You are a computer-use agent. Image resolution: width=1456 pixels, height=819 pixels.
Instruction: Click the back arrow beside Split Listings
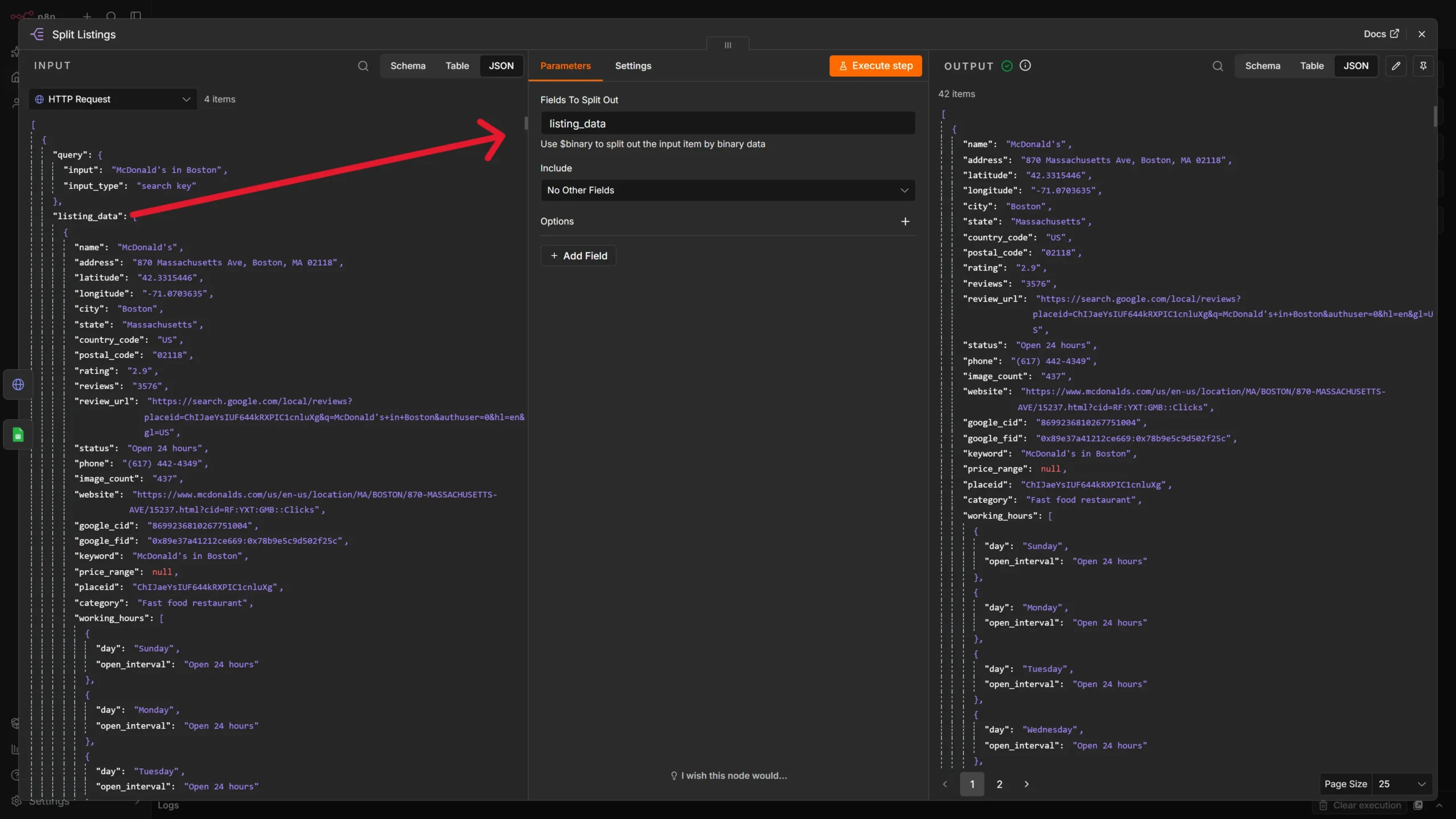click(x=38, y=34)
